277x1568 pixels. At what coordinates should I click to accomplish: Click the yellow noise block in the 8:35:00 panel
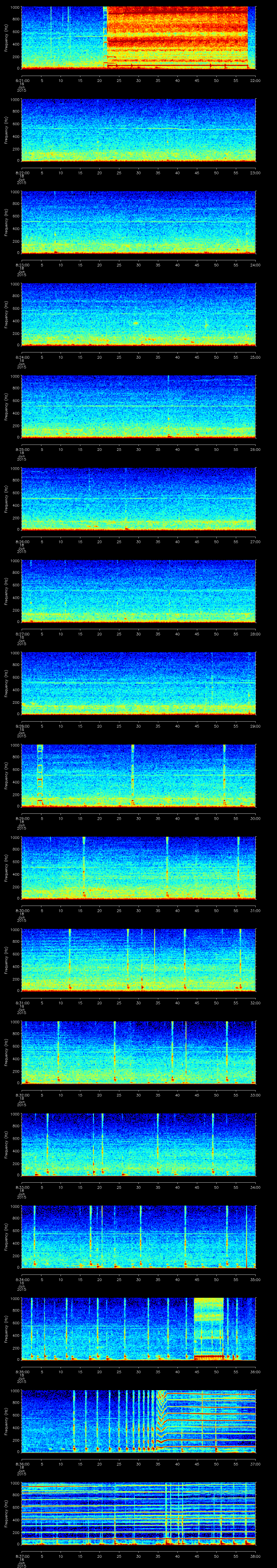pos(209,1329)
